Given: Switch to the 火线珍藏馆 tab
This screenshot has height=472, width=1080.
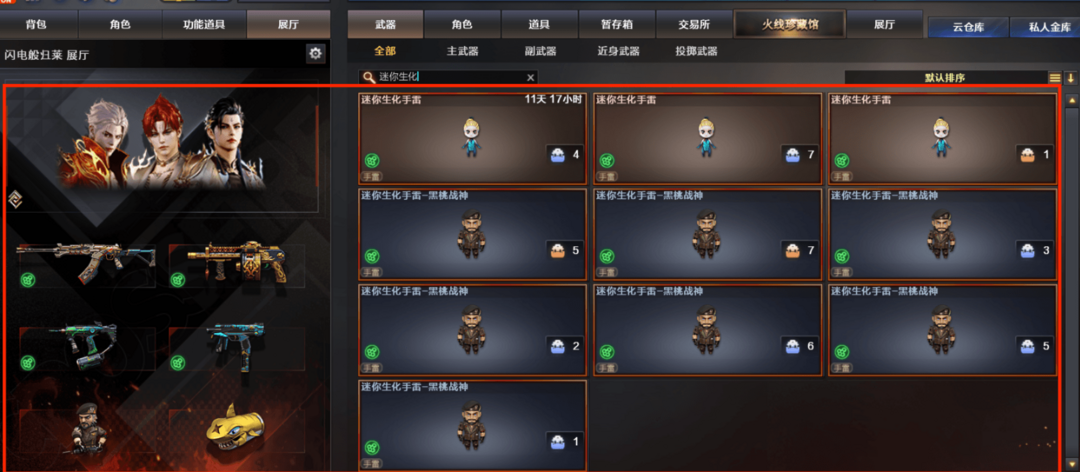Looking at the screenshot, I should 788,25.
